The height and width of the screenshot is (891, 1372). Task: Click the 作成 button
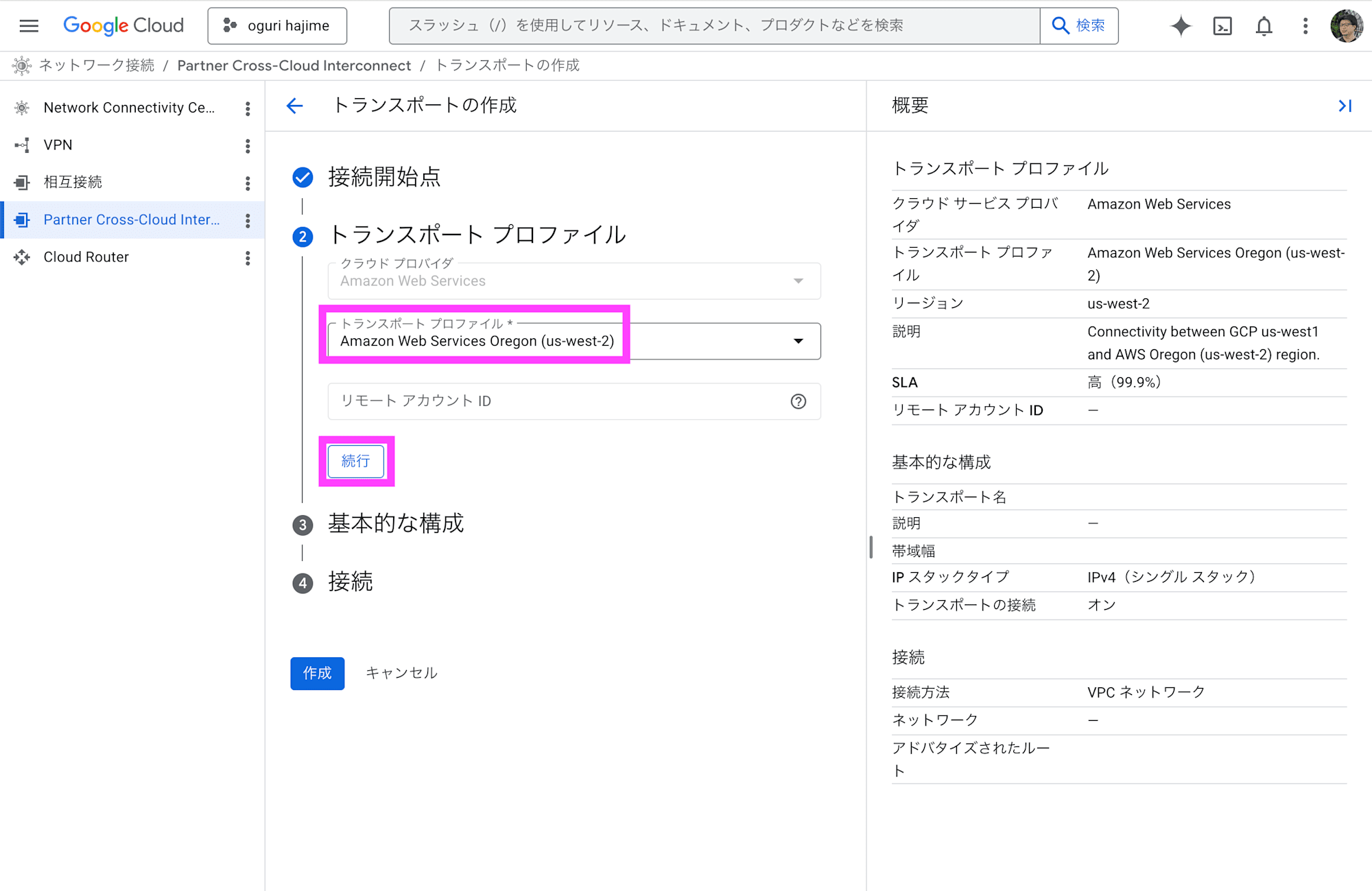[317, 673]
